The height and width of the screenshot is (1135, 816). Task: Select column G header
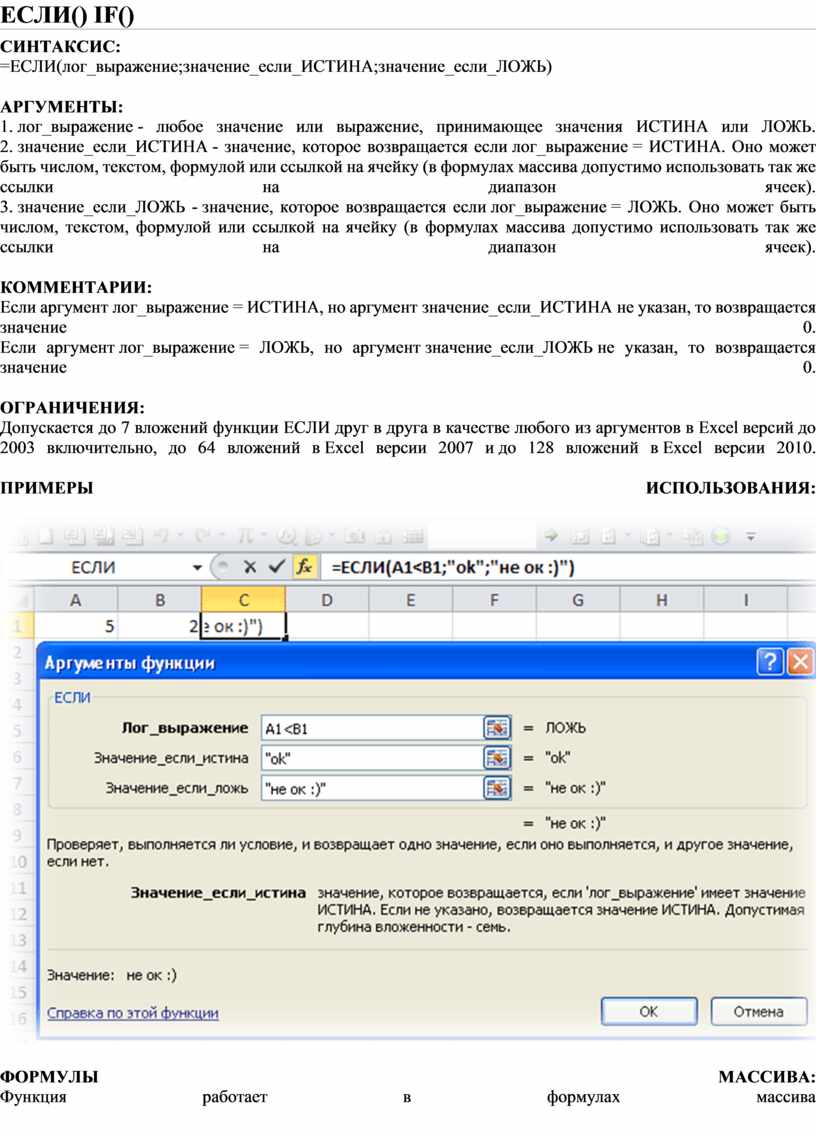[x=578, y=600]
